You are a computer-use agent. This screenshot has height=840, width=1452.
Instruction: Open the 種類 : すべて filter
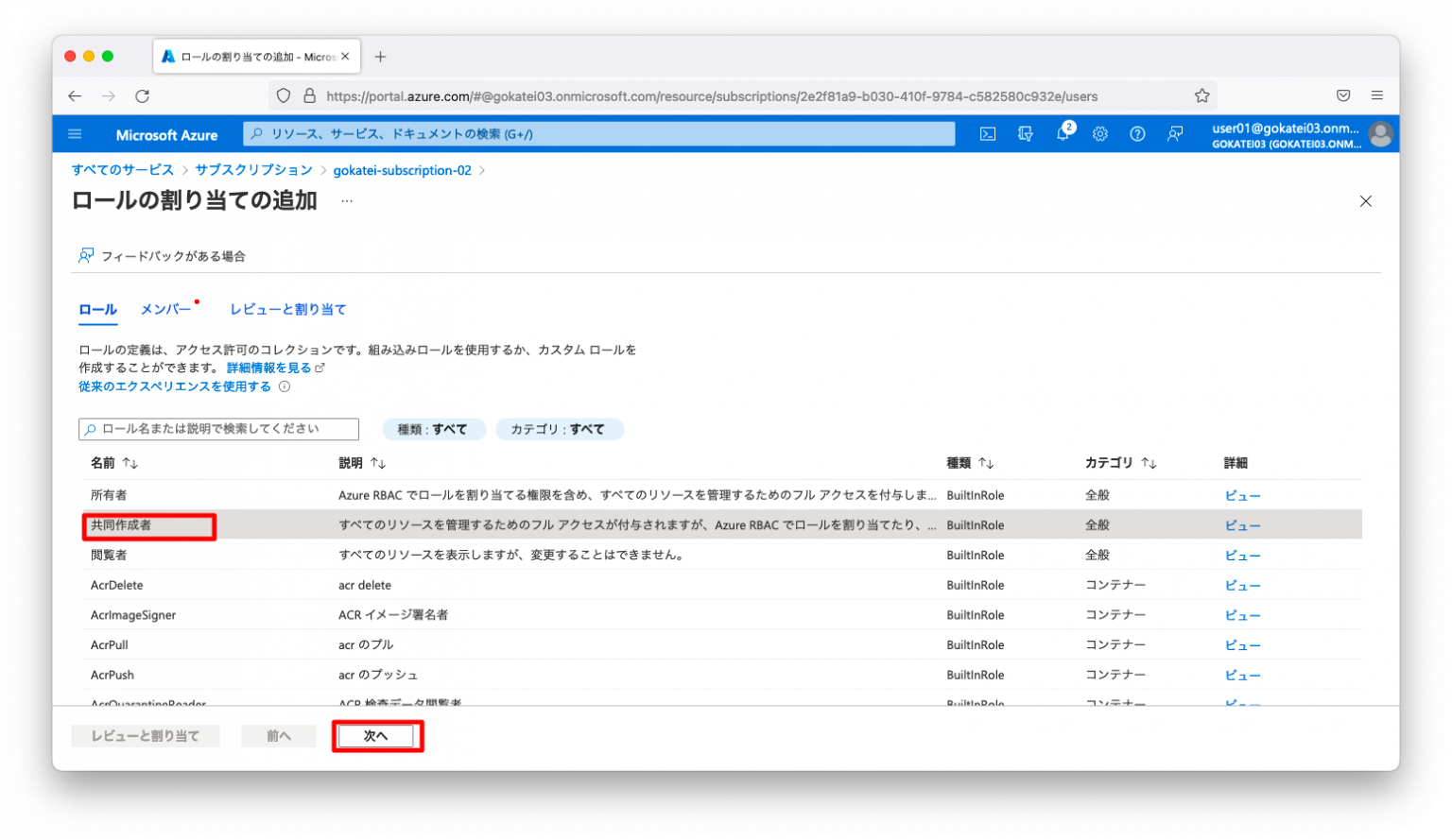coord(434,429)
